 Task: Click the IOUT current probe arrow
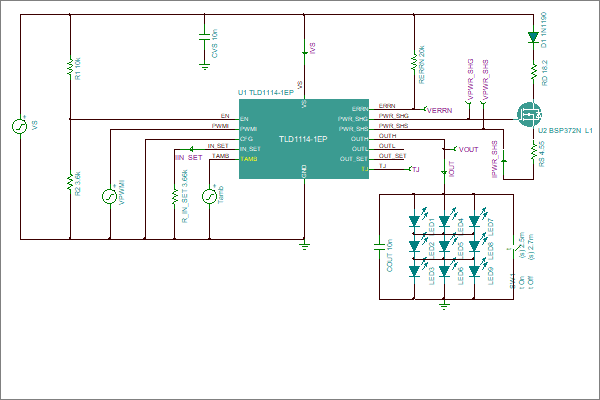click(444, 173)
